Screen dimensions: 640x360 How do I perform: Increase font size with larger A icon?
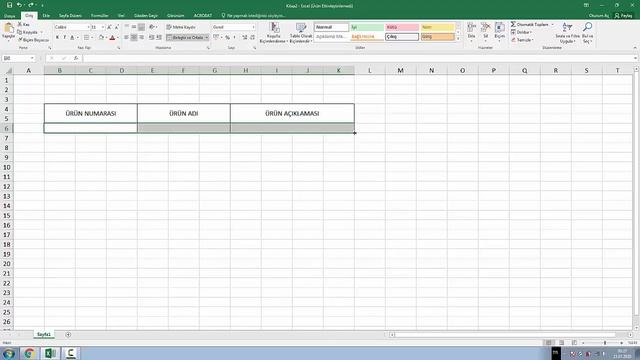coord(109,27)
